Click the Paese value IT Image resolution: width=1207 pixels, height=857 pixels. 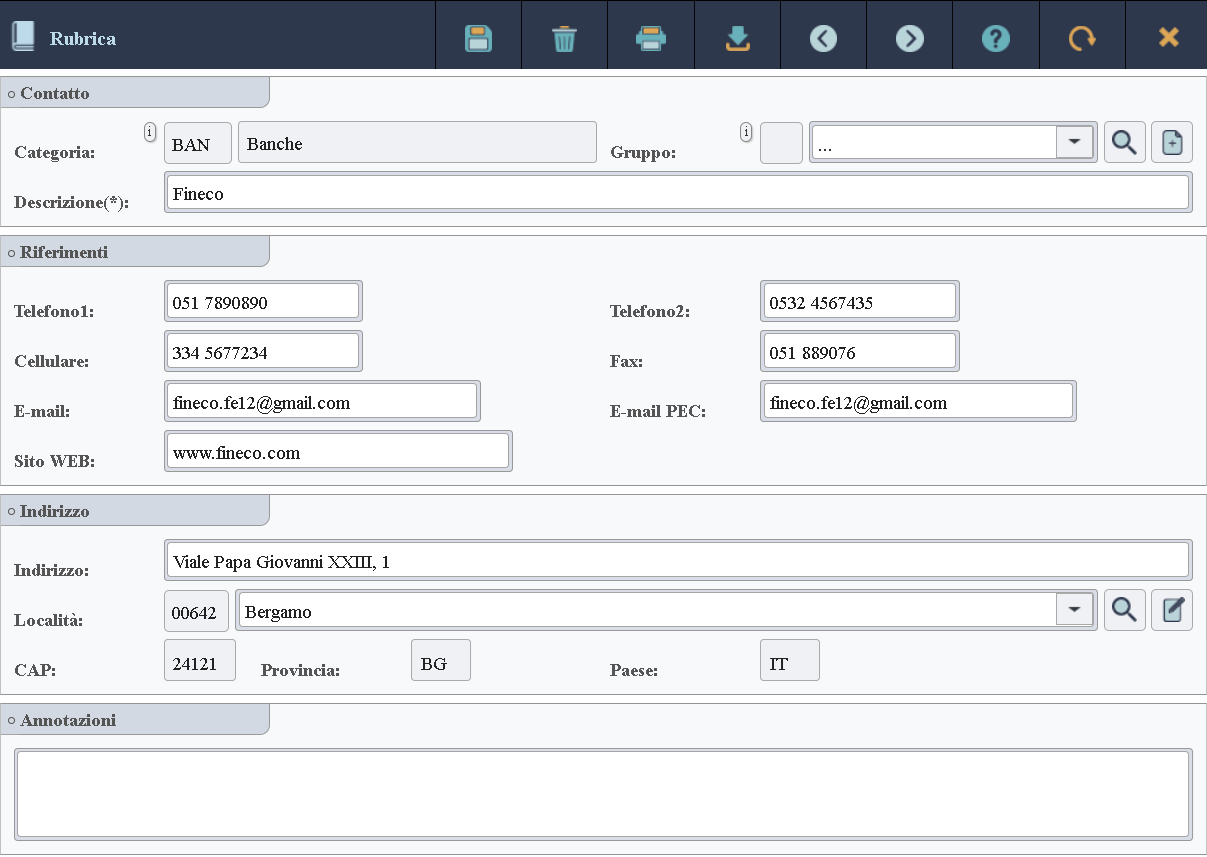[790, 661]
